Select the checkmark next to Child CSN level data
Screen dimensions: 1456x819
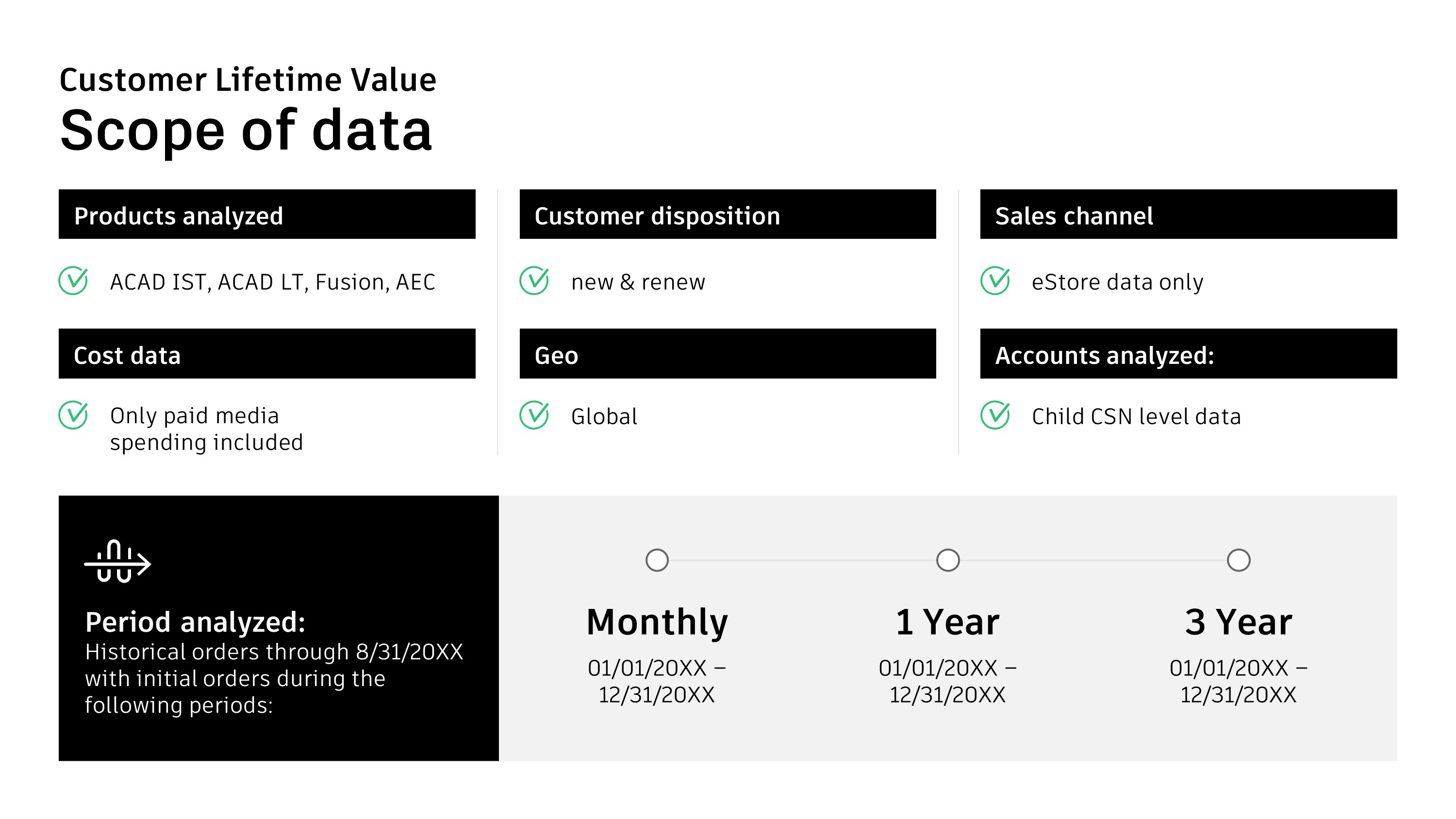(x=995, y=415)
